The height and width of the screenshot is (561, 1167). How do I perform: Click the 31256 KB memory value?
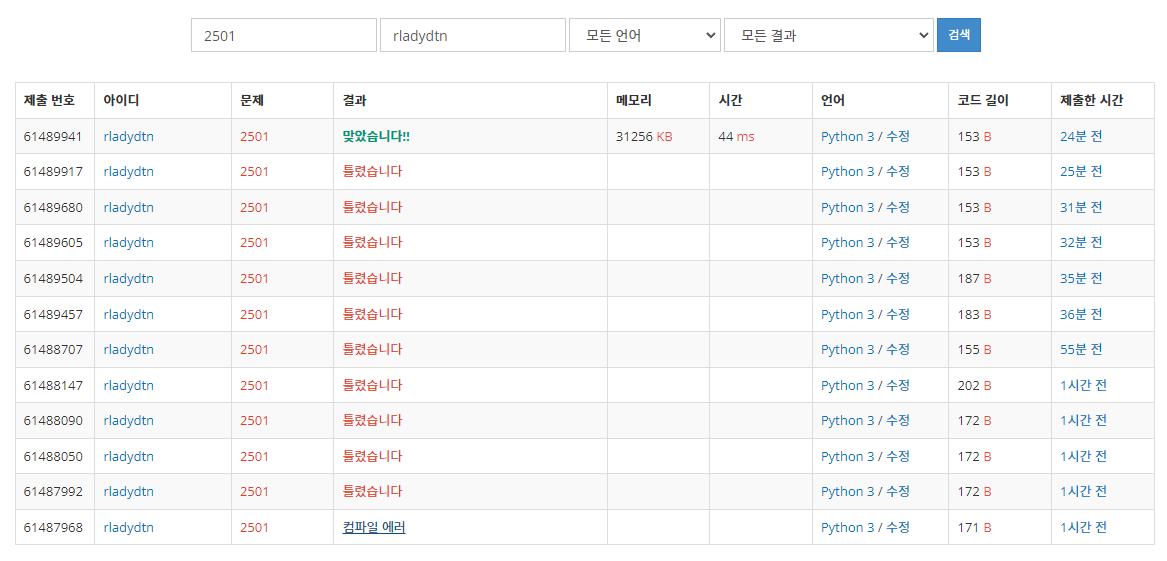point(644,136)
